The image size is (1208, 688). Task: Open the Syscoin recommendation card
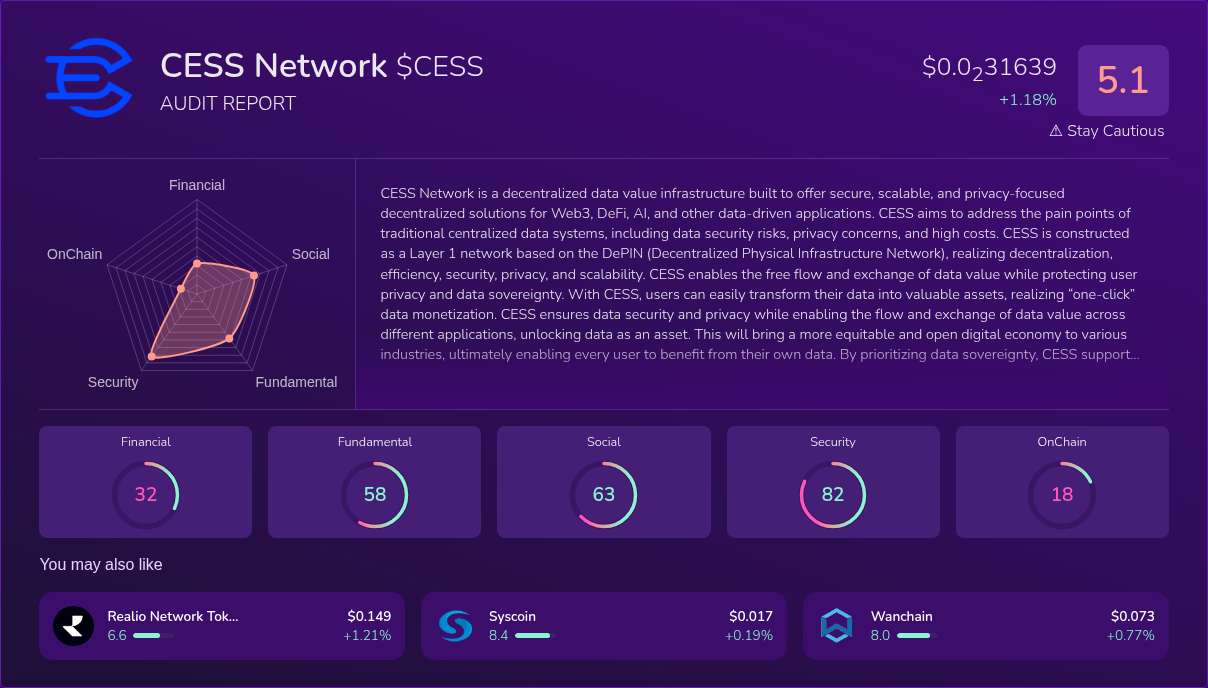point(603,625)
